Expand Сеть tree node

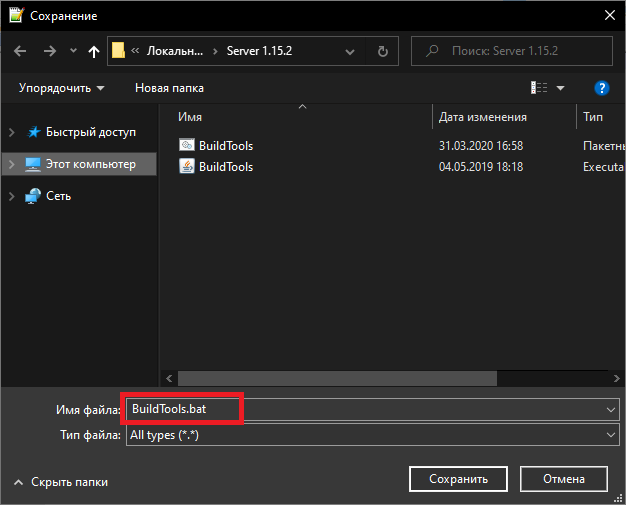[12, 196]
